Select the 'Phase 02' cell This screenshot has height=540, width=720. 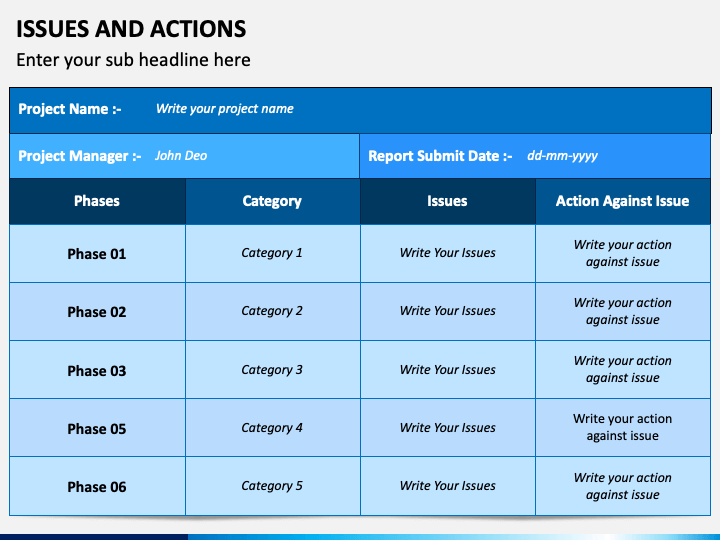(97, 312)
